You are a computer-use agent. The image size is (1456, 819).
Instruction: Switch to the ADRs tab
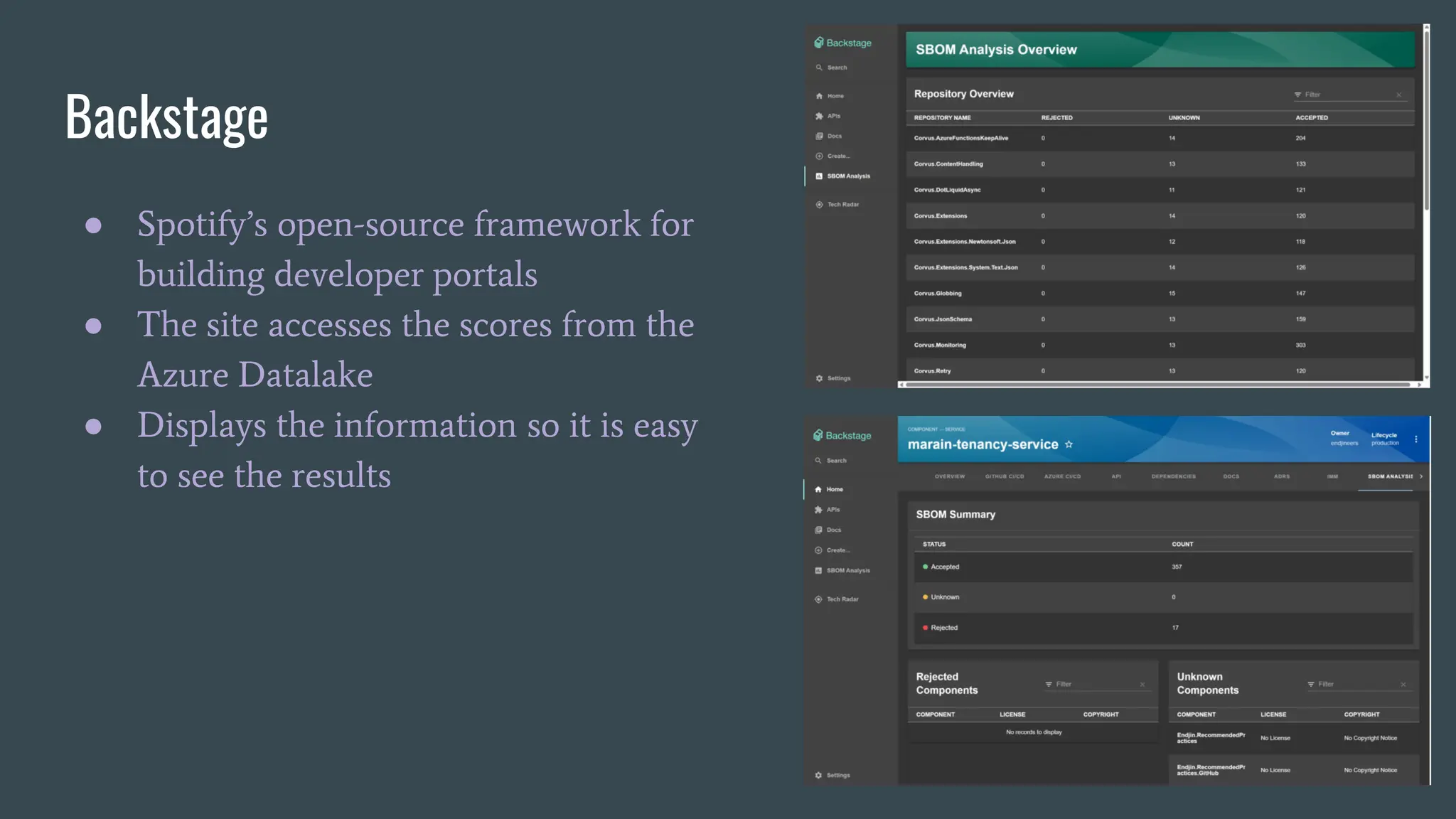coord(1282,476)
